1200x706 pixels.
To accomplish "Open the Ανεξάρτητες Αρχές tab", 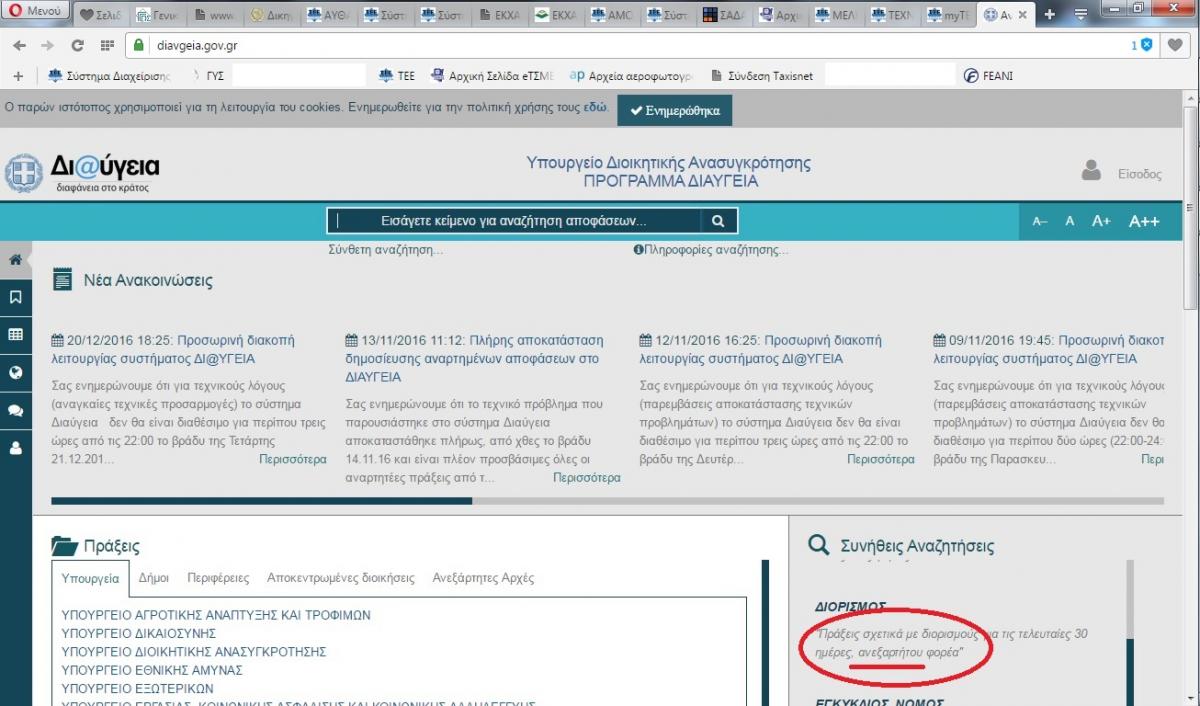I will tap(483, 578).
